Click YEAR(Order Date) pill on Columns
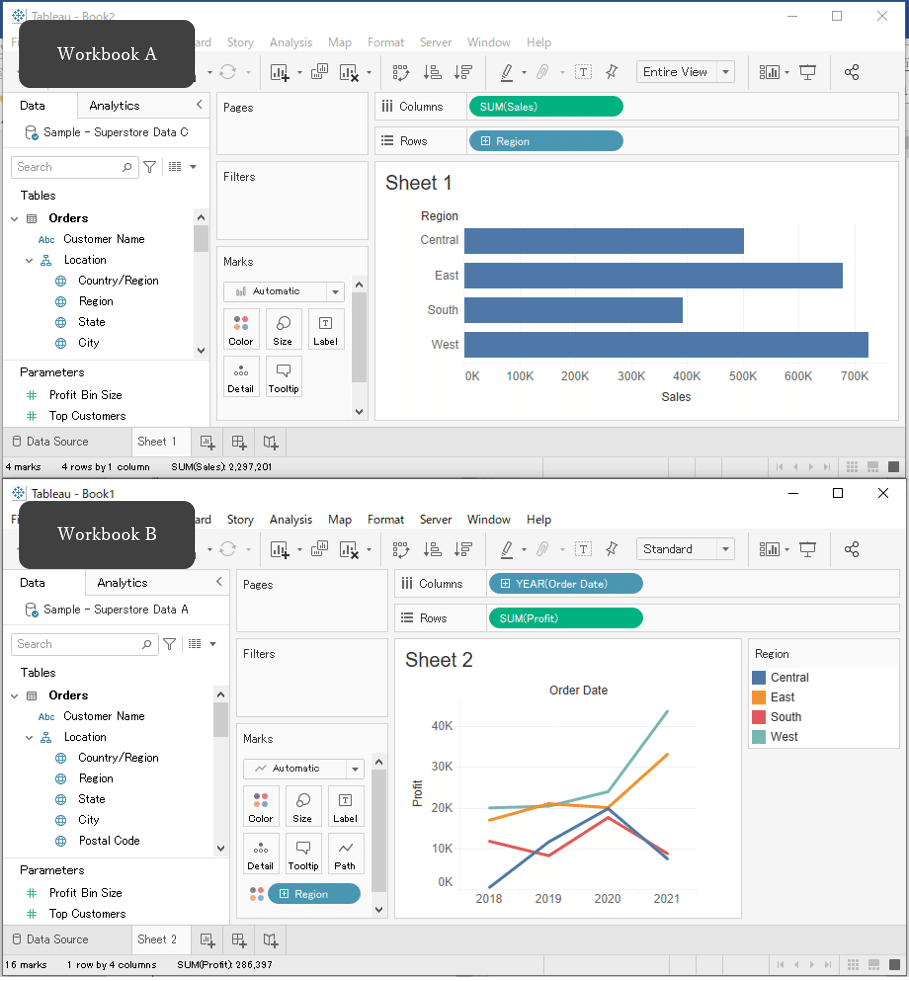This screenshot has width=909, height=981. pyautogui.click(x=566, y=584)
